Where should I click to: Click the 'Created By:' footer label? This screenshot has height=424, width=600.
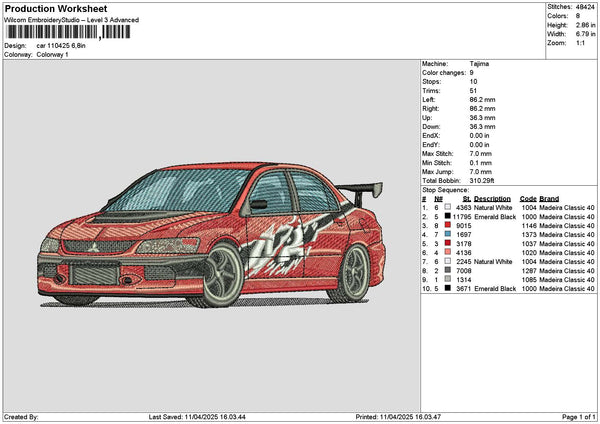click(21, 417)
